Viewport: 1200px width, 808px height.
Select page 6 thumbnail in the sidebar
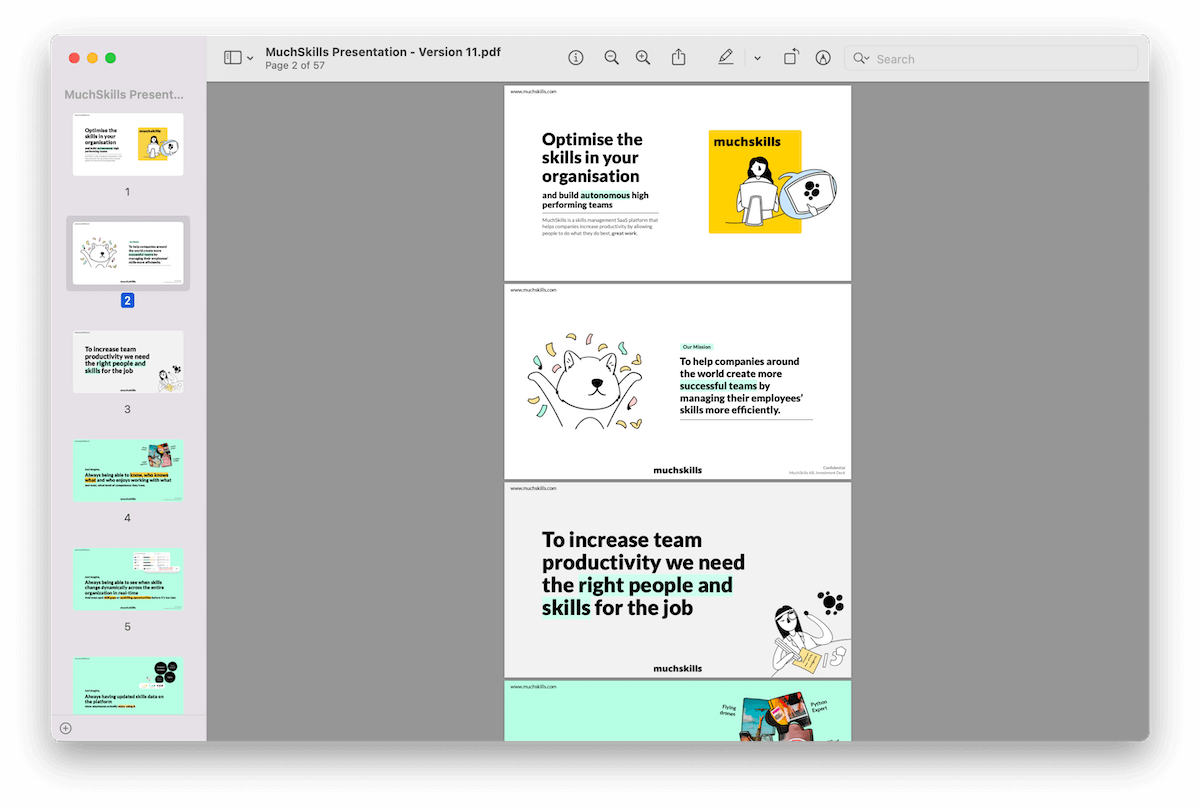coord(127,684)
